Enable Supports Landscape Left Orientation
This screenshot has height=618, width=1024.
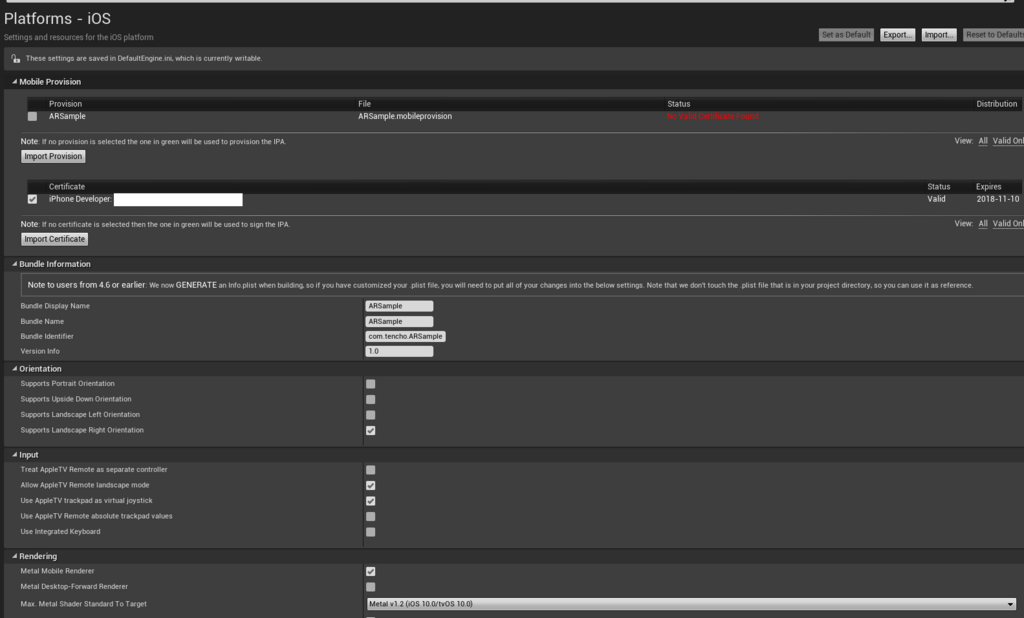[370, 415]
